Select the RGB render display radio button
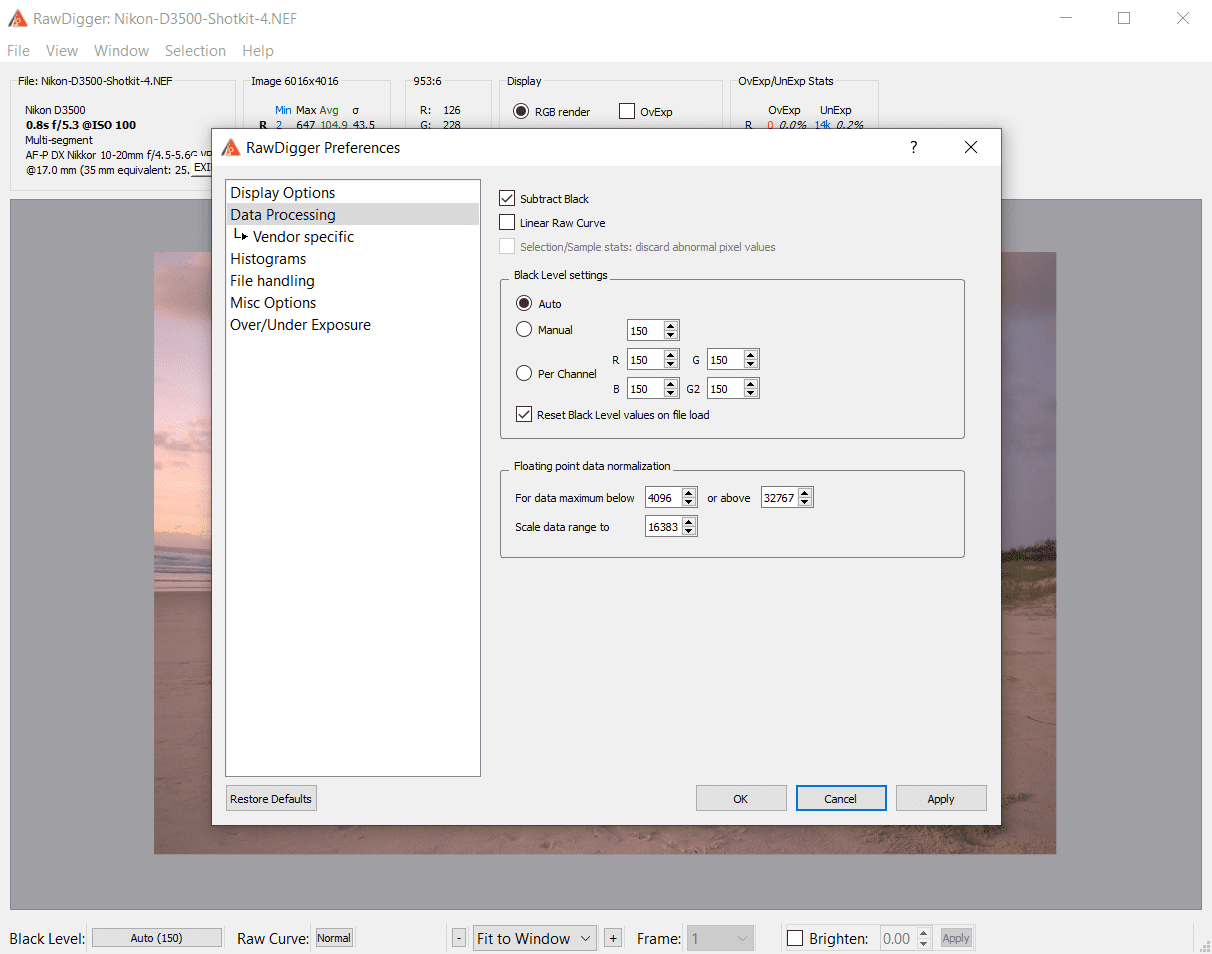This screenshot has width=1212, height=954. [521, 111]
